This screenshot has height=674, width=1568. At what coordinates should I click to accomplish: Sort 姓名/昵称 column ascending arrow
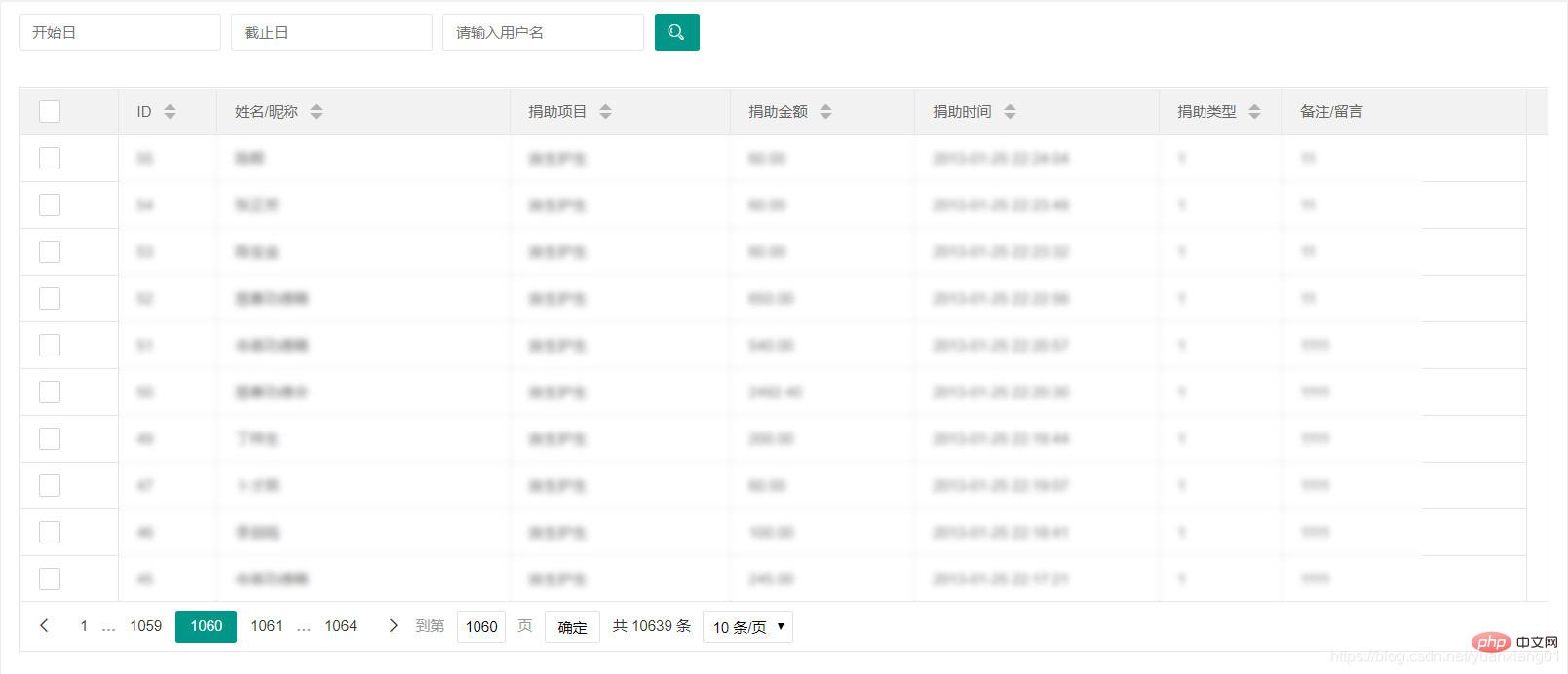point(316,107)
